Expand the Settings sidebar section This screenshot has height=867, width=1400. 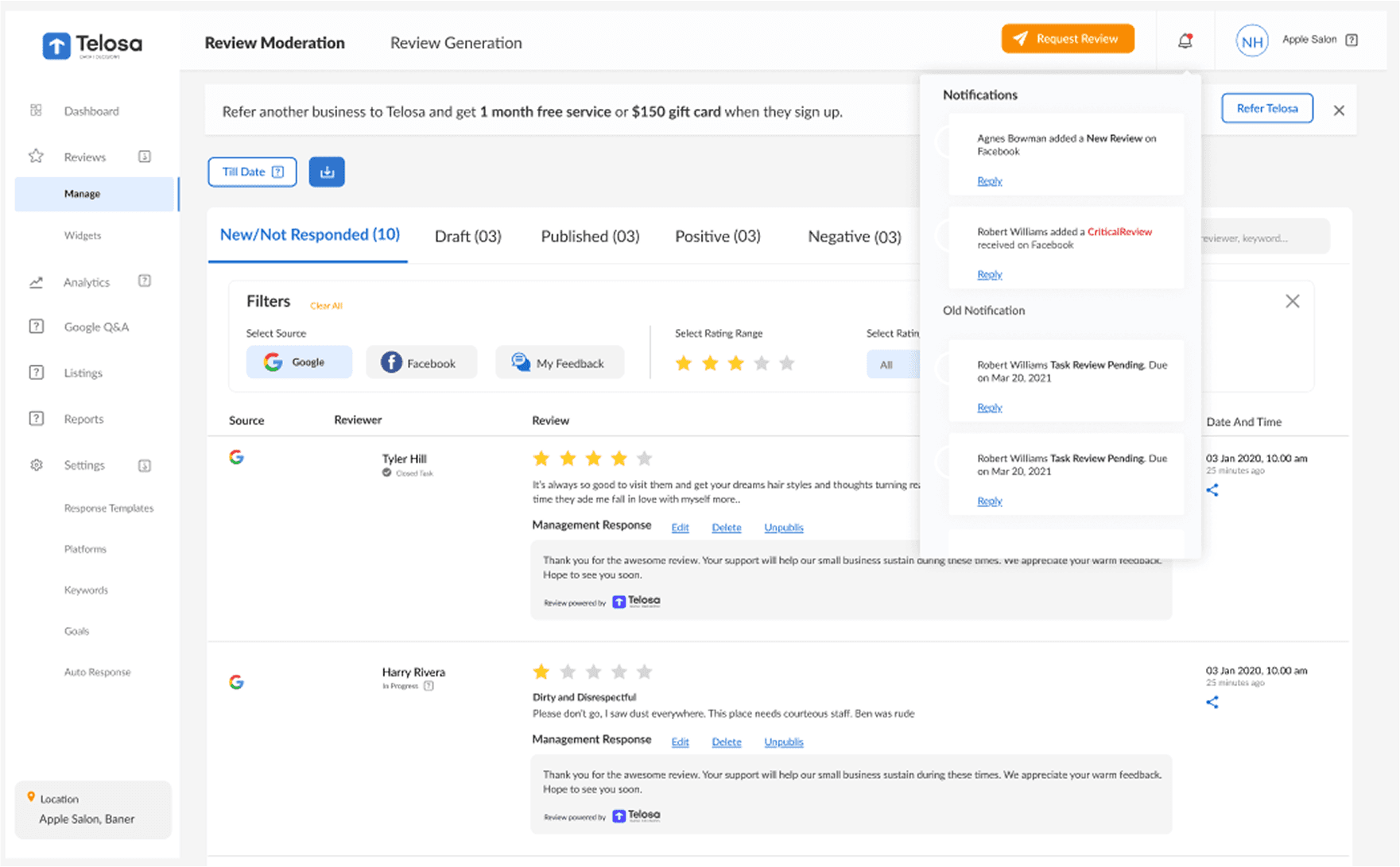point(145,466)
